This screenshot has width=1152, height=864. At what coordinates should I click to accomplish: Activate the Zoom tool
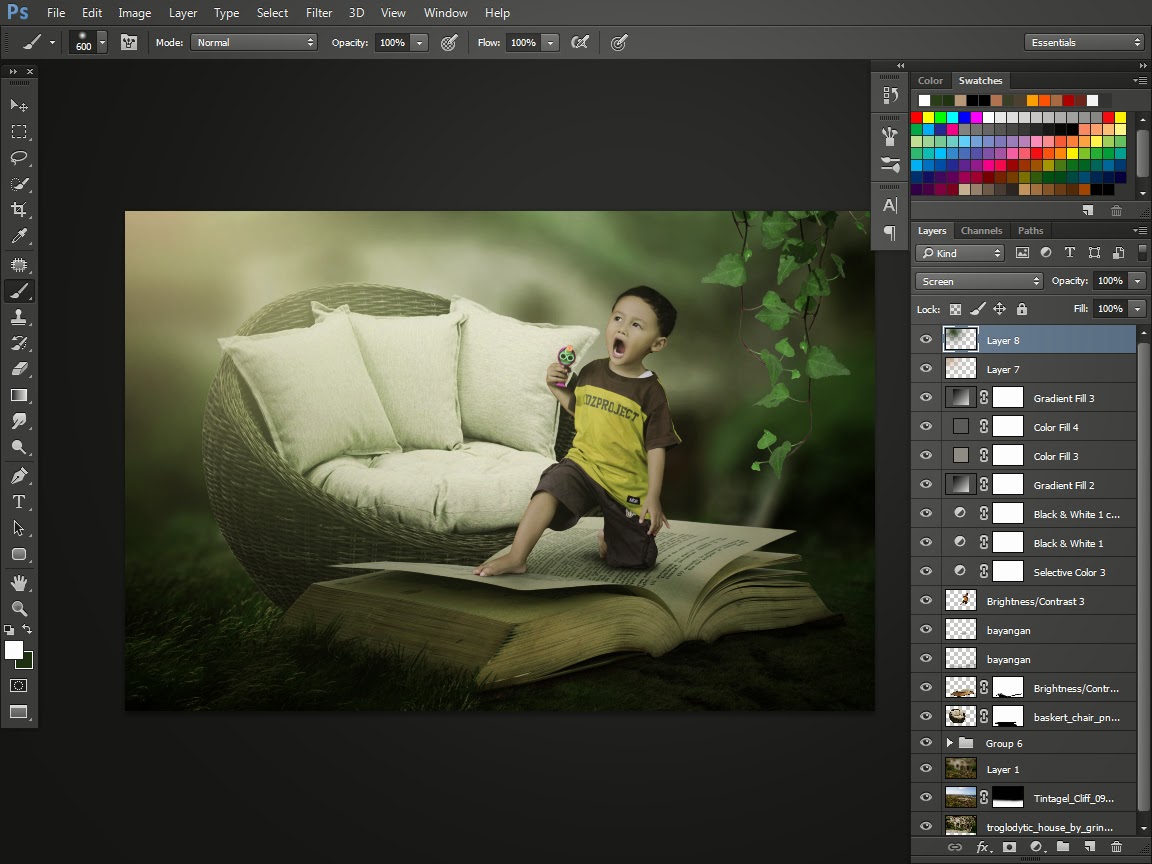18,608
